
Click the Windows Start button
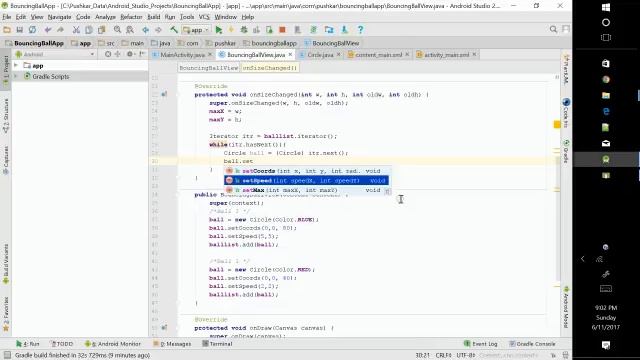pos(606,8)
